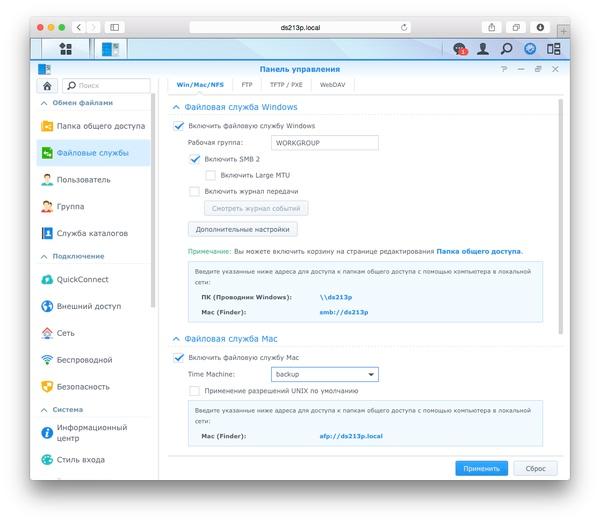Toggle Включить файловую службу Mac checkbox
Viewport: 600px width, 523px height.
tap(178, 358)
